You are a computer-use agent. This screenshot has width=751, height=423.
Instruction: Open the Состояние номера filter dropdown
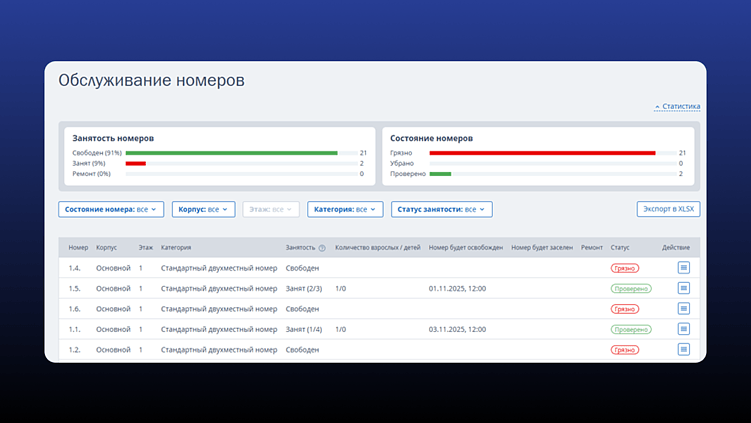pos(111,209)
